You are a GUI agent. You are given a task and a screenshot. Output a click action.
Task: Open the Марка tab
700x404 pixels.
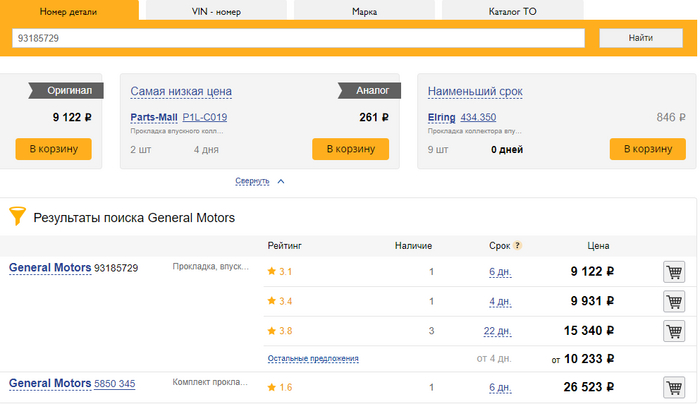[x=364, y=11]
